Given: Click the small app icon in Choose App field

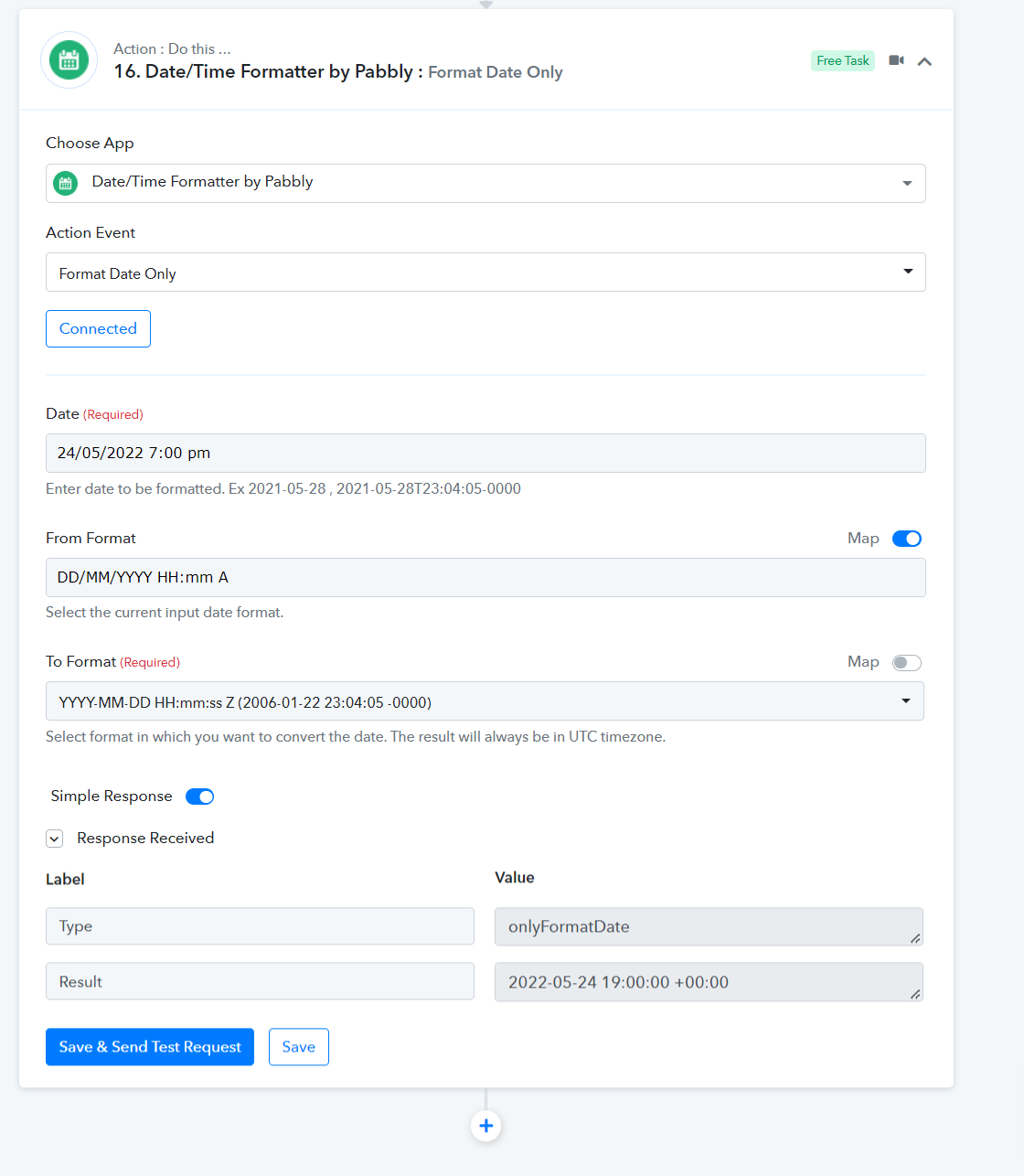Looking at the screenshot, I should [66, 183].
